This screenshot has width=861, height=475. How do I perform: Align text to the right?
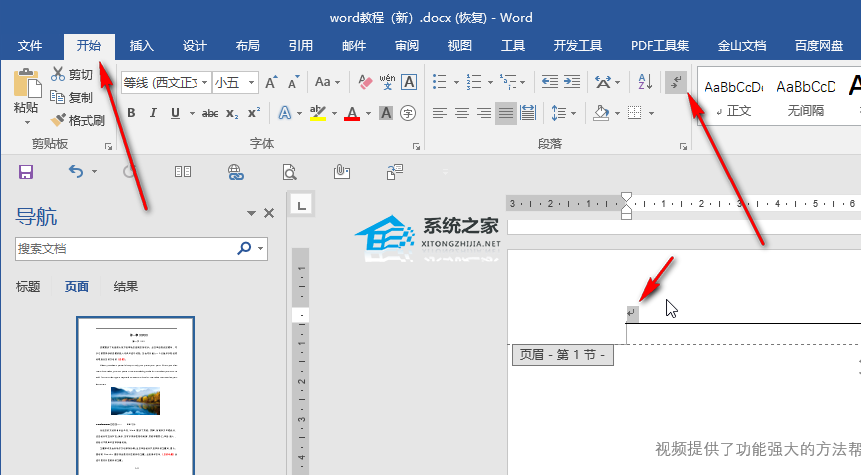click(x=484, y=113)
